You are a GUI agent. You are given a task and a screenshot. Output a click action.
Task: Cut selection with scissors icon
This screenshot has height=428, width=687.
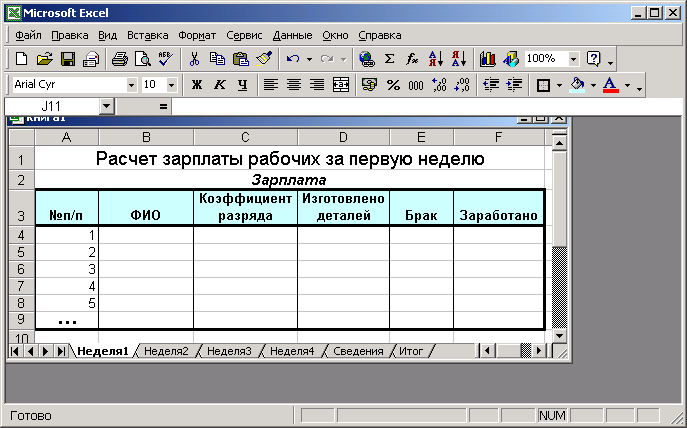coord(194,59)
